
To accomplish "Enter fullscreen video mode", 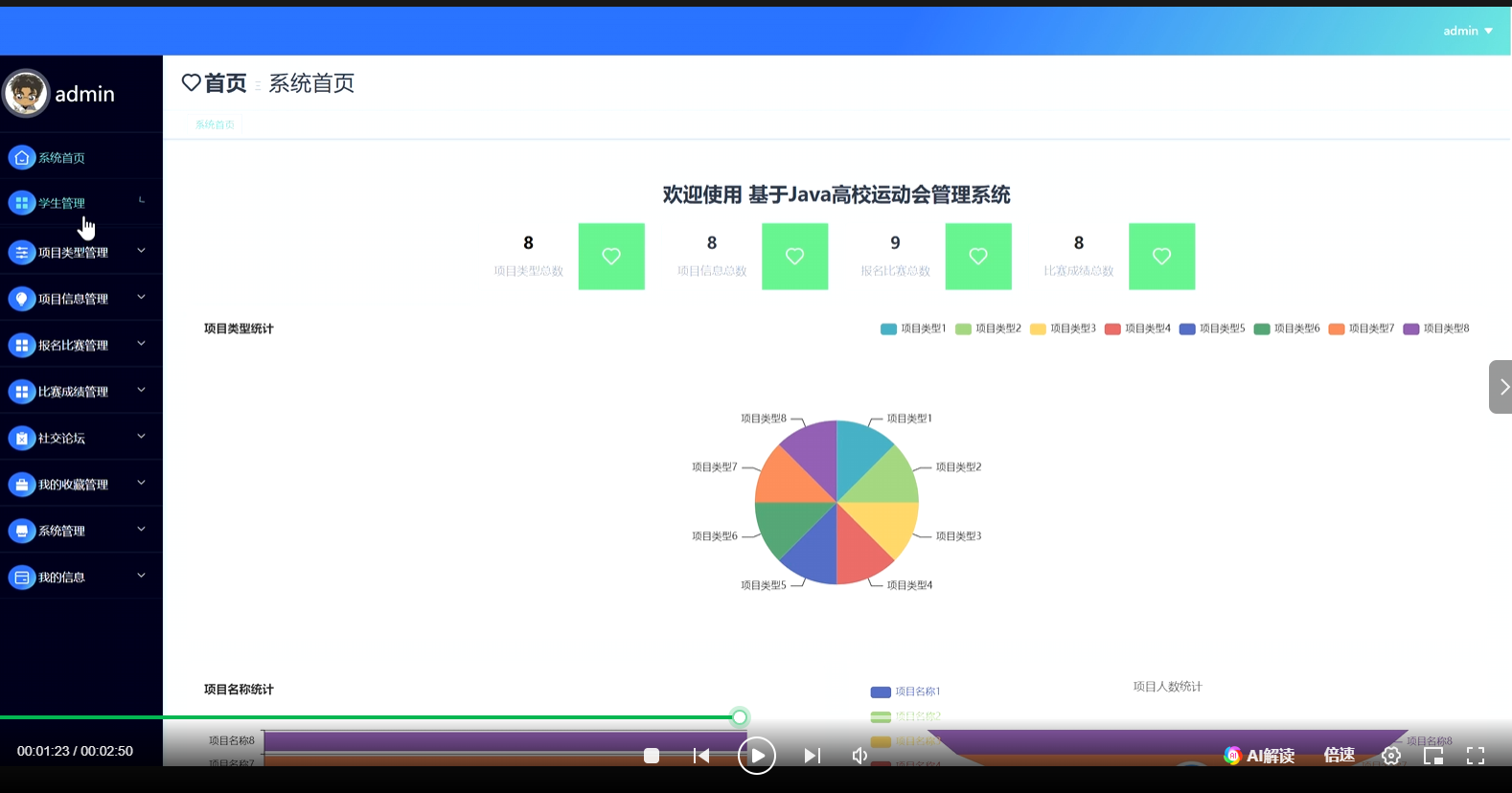I will click(x=1476, y=756).
